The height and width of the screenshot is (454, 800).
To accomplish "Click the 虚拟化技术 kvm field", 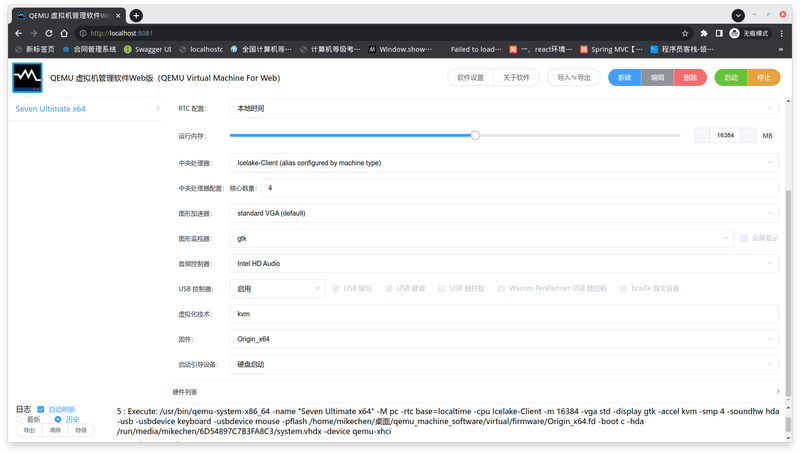I will 504,314.
